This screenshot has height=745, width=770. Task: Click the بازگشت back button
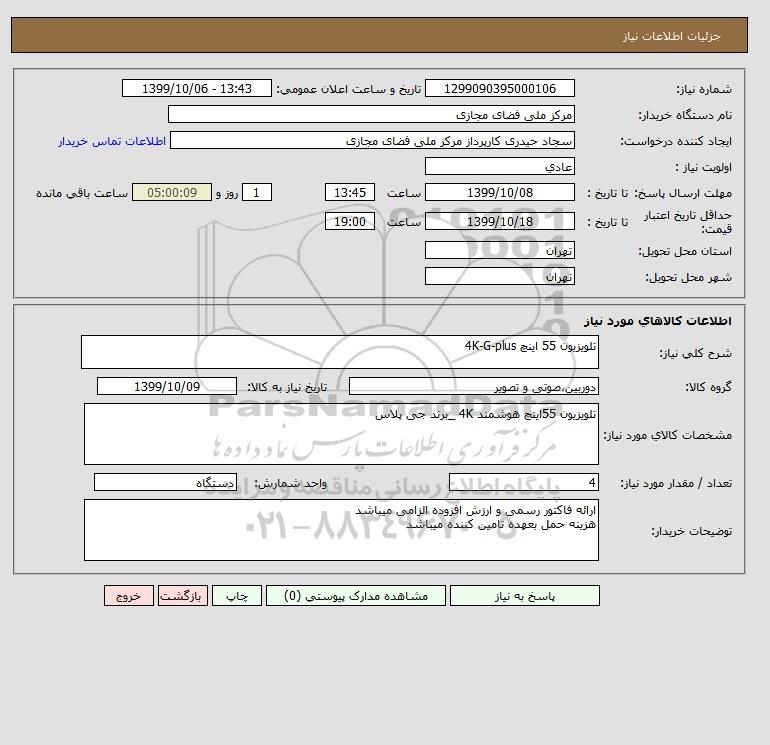click(x=183, y=595)
